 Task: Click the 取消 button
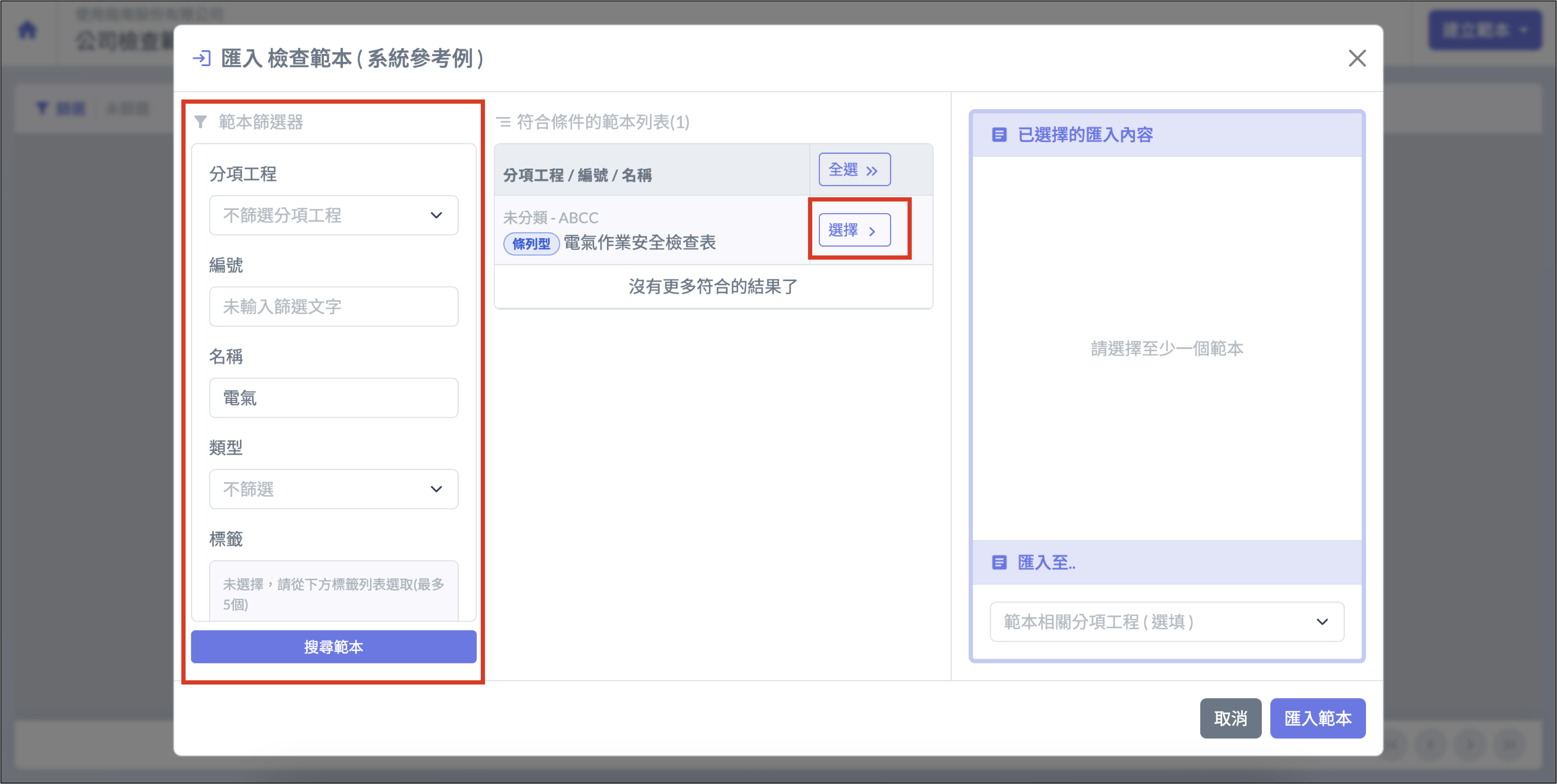tap(1230, 718)
